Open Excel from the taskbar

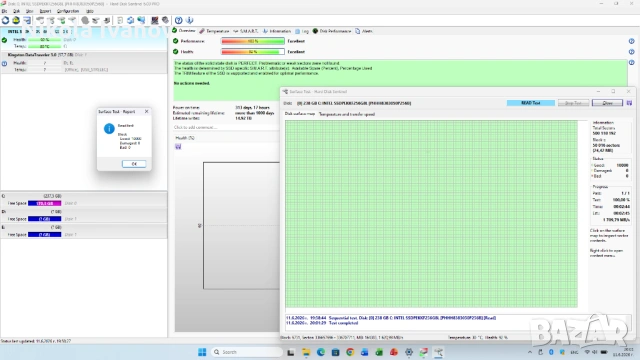click(x=379, y=352)
